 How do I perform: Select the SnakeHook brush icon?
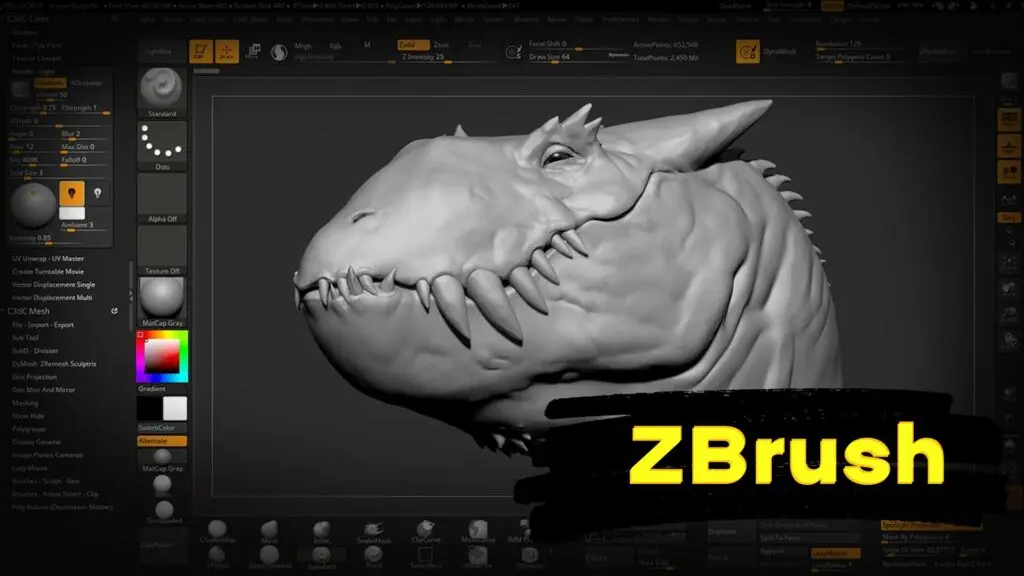click(374, 532)
